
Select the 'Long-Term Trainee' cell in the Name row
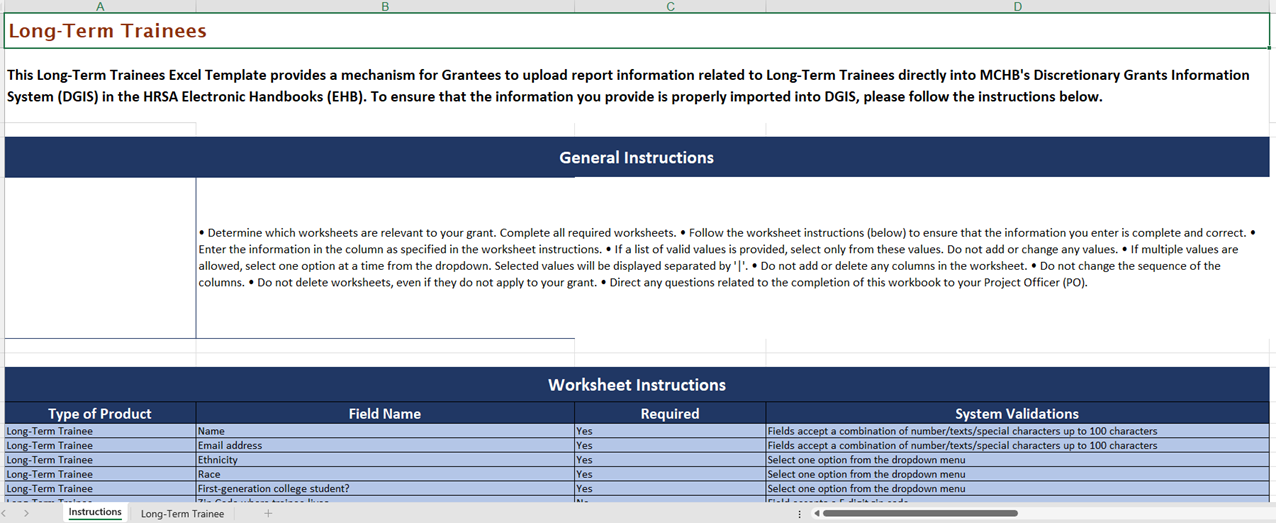click(x=100, y=431)
